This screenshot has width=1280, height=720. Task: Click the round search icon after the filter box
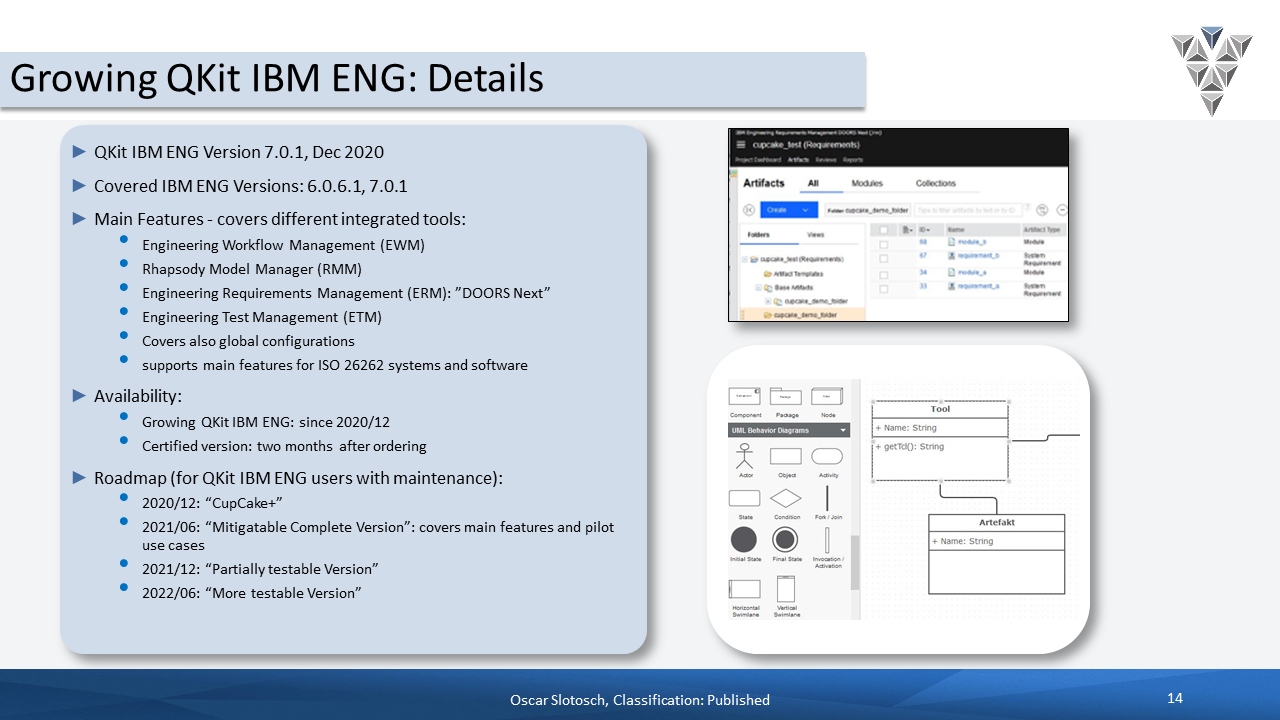[1042, 210]
